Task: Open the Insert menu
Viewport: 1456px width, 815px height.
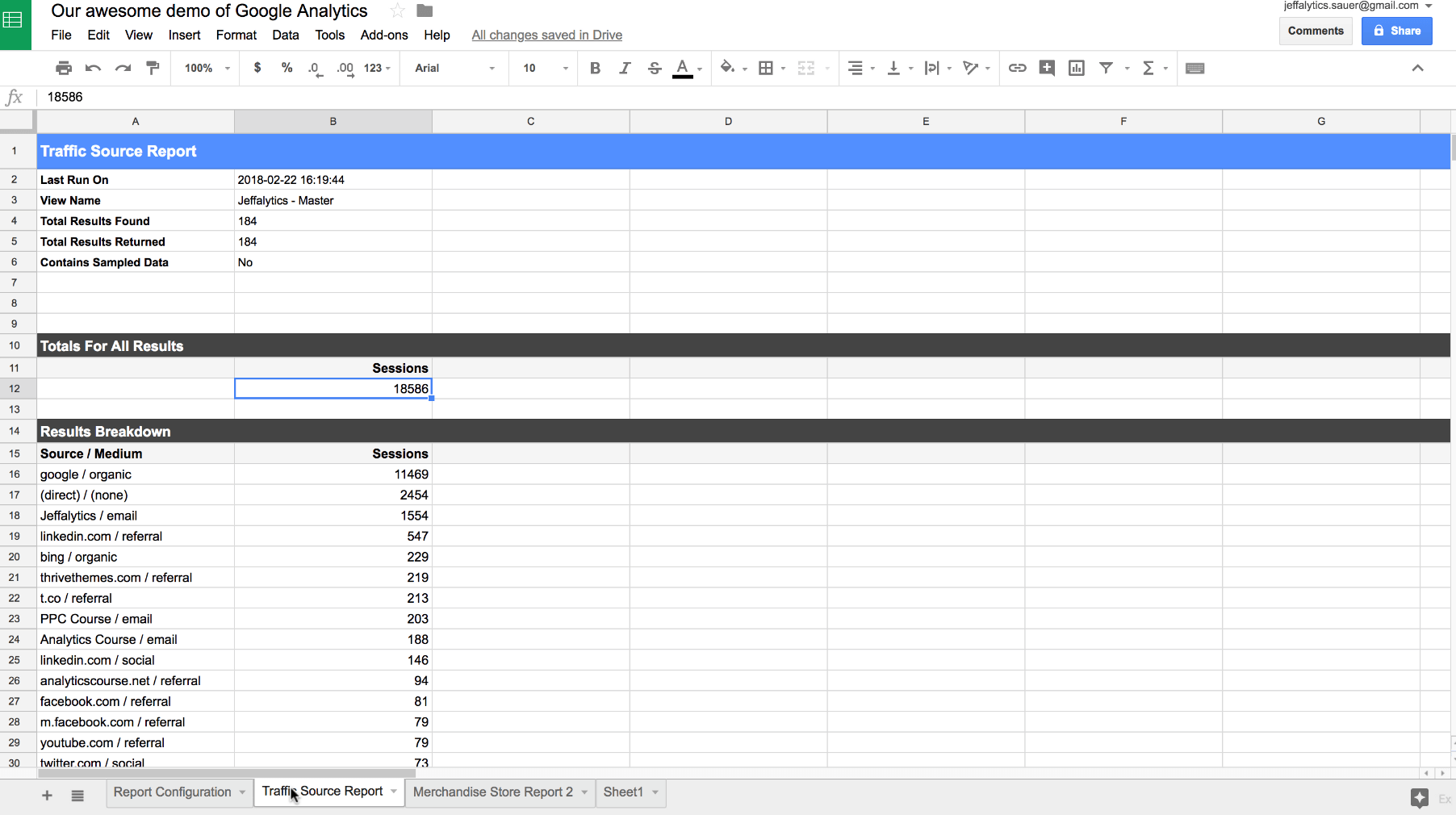Action: (x=184, y=35)
